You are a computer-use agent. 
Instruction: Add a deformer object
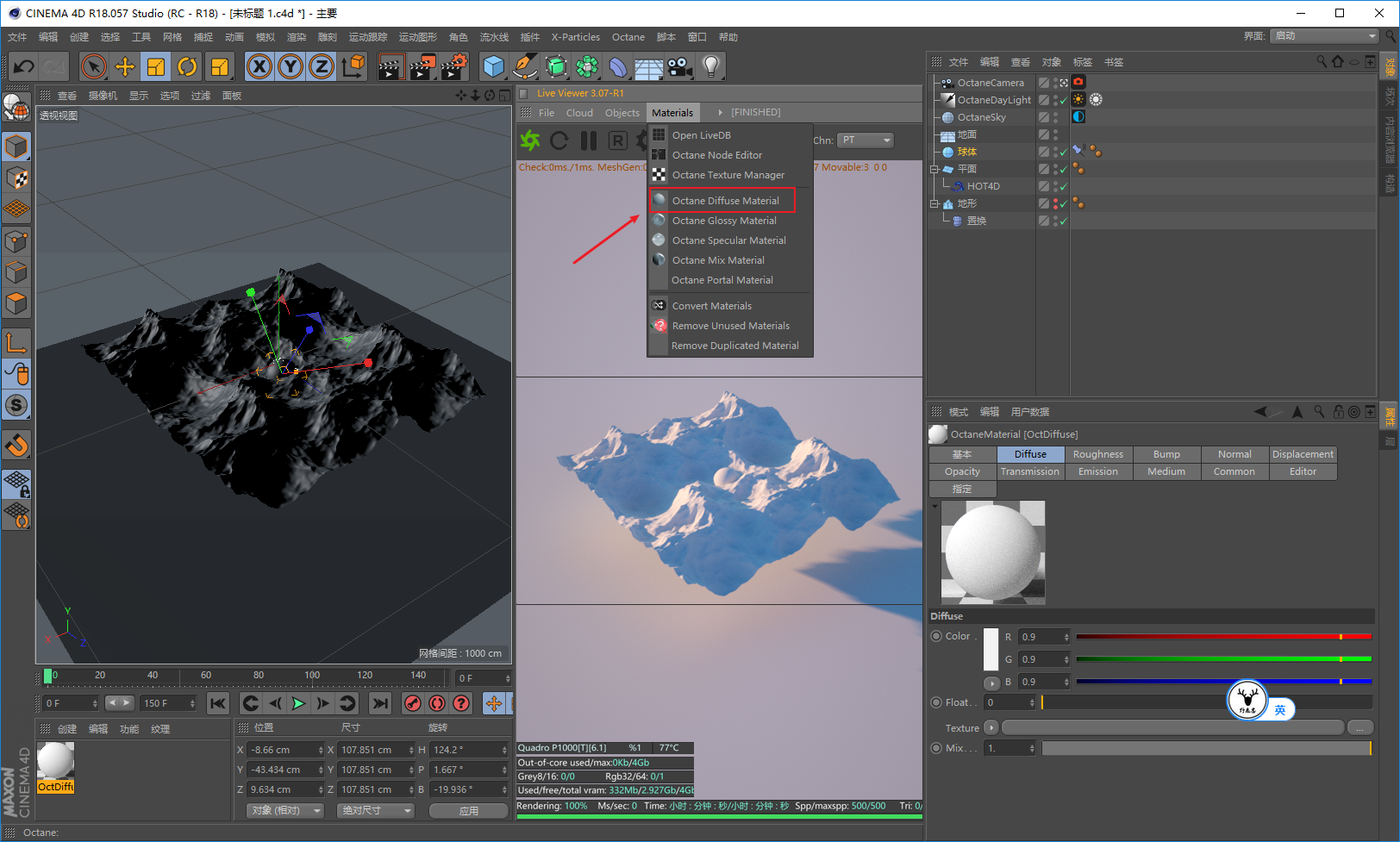click(617, 66)
